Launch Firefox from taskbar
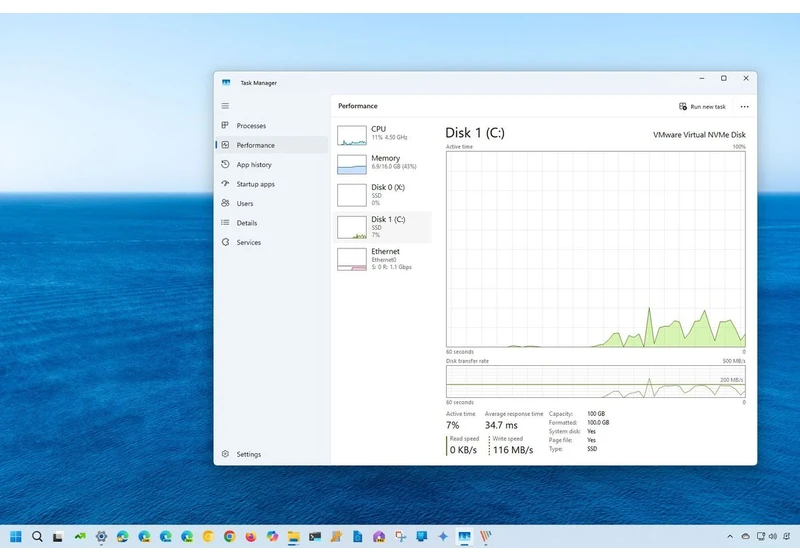 tap(251, 537)
